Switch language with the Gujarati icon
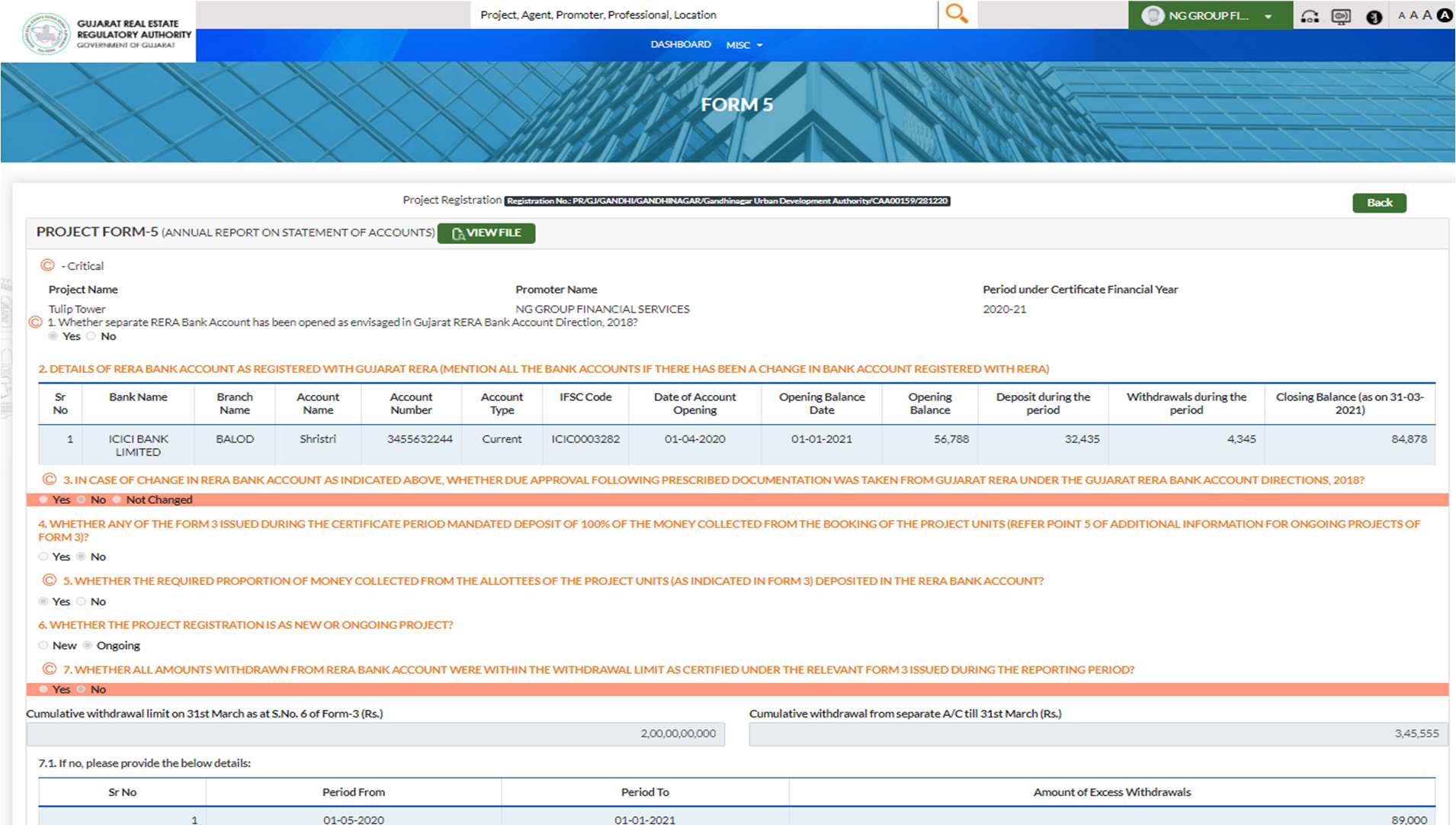1456x825 pixels. [1374, 17]
